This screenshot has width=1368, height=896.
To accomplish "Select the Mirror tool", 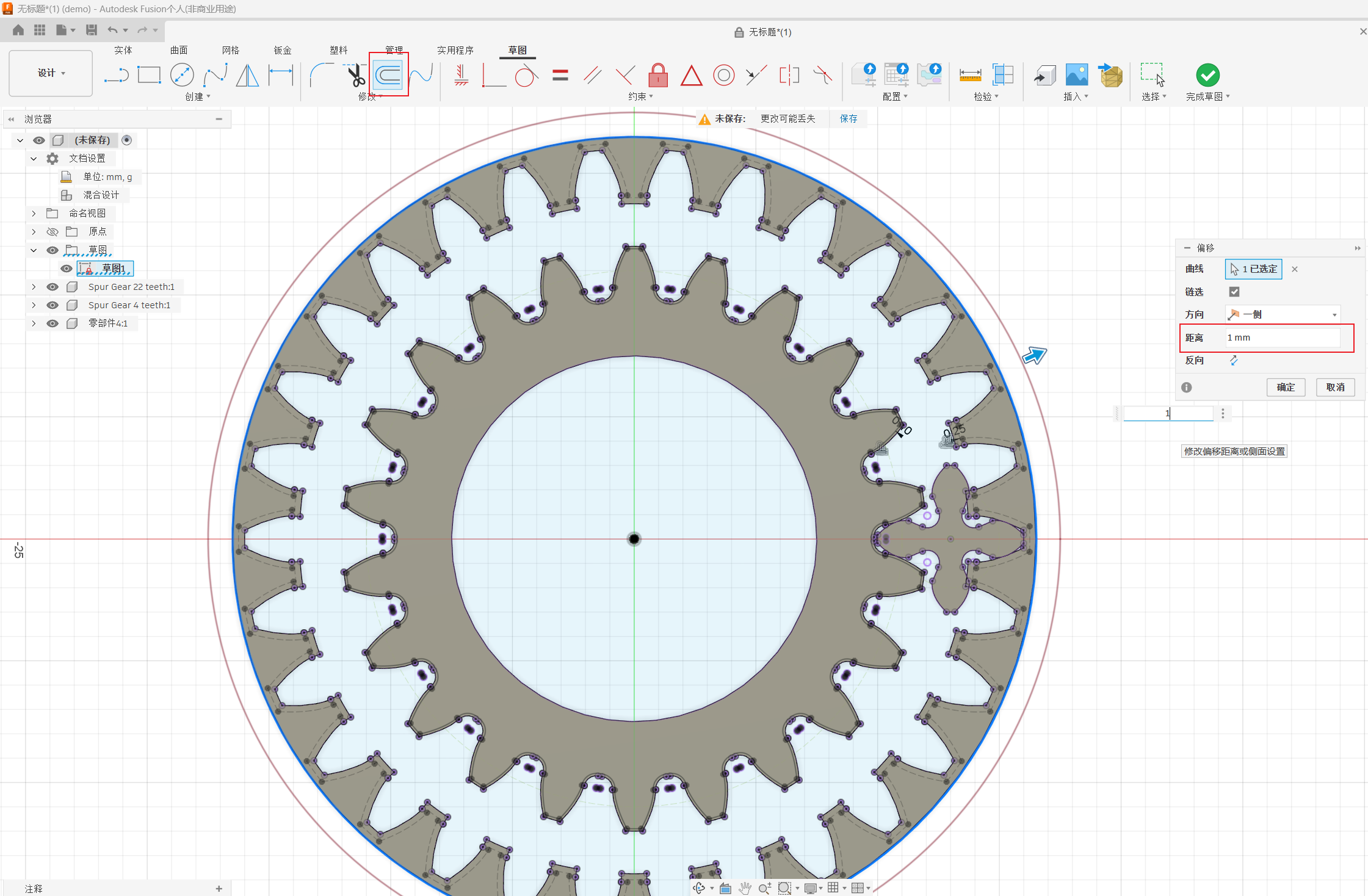I will 247,76.
